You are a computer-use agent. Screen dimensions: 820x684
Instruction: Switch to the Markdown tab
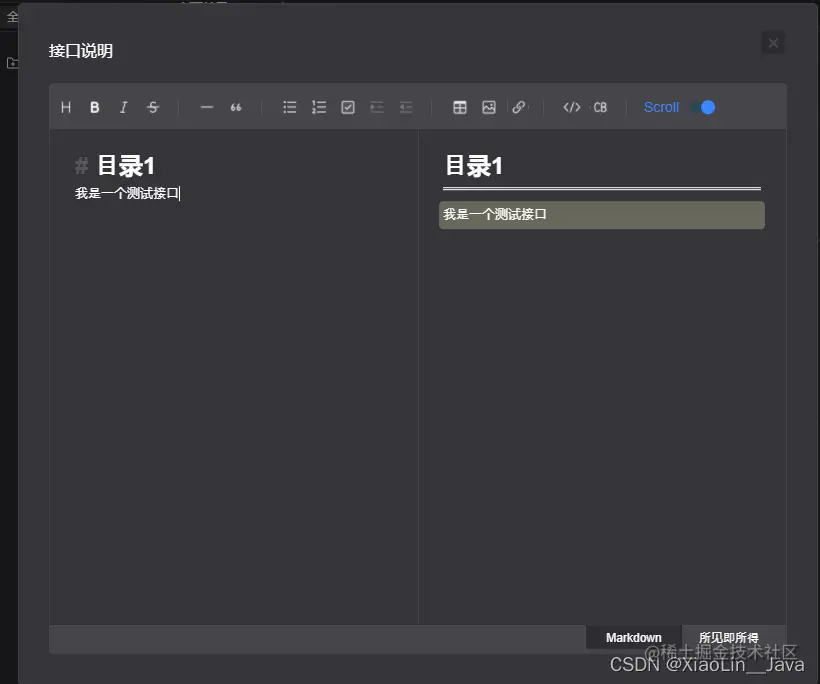633,637
